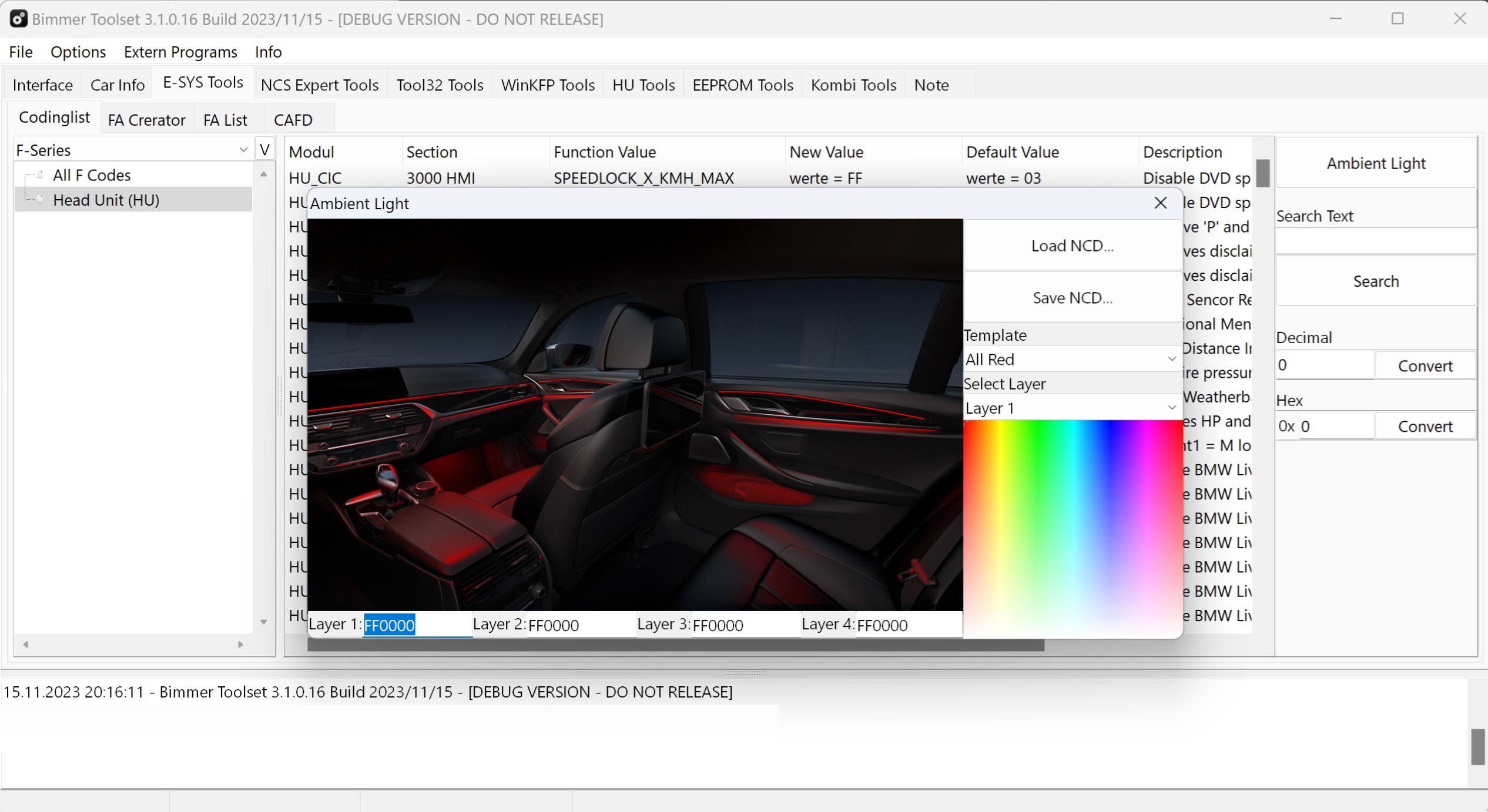Screen dimensions: 1488x812
Task: Click the Ambient Light button in right panel
Action: coord(1376,163)
